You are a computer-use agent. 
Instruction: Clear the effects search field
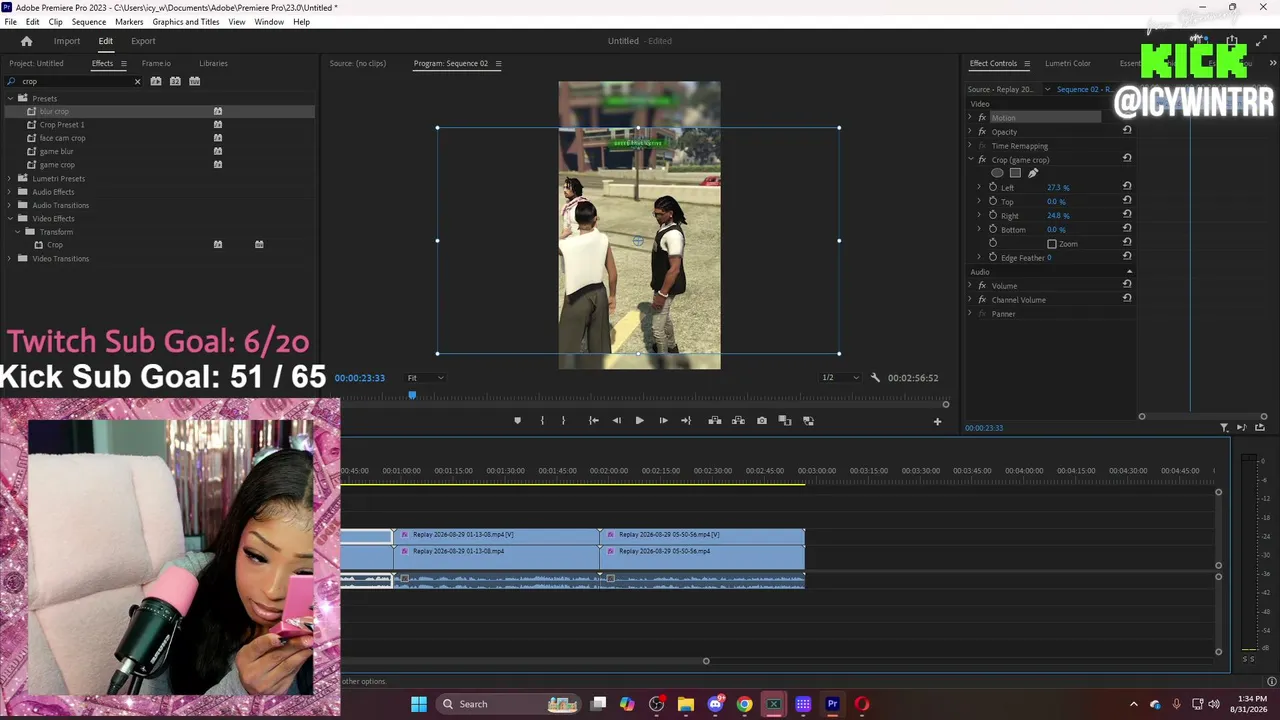coord(137,81)
